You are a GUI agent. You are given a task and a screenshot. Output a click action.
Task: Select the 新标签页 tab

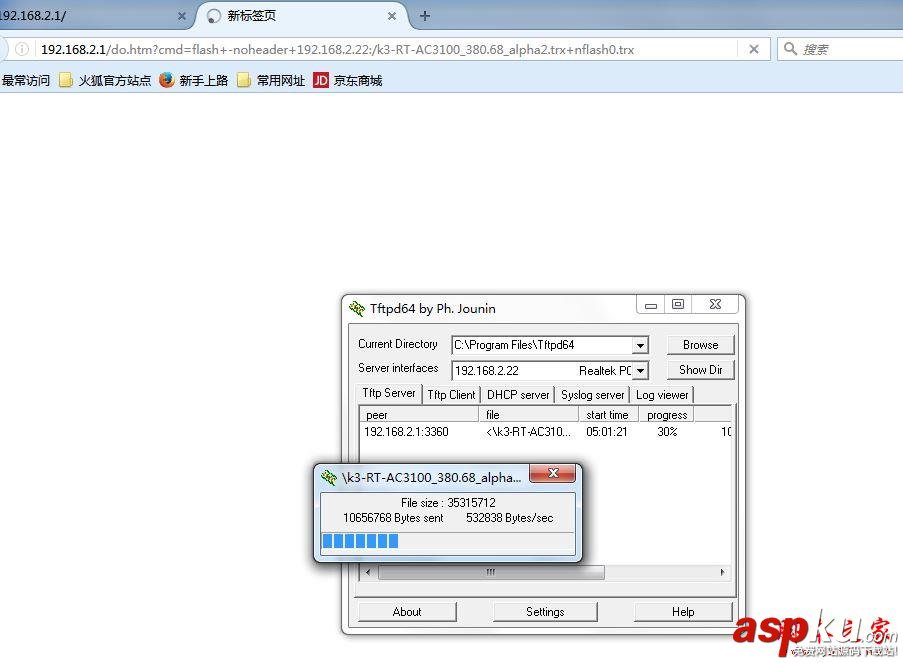click(301, 16)
